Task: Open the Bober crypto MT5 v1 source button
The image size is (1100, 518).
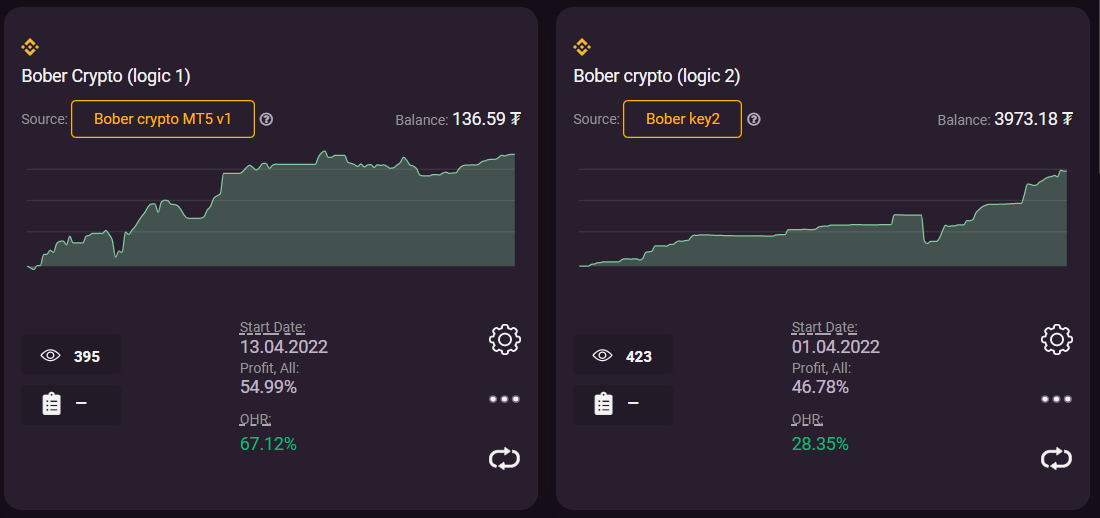Action: point(163,119)
